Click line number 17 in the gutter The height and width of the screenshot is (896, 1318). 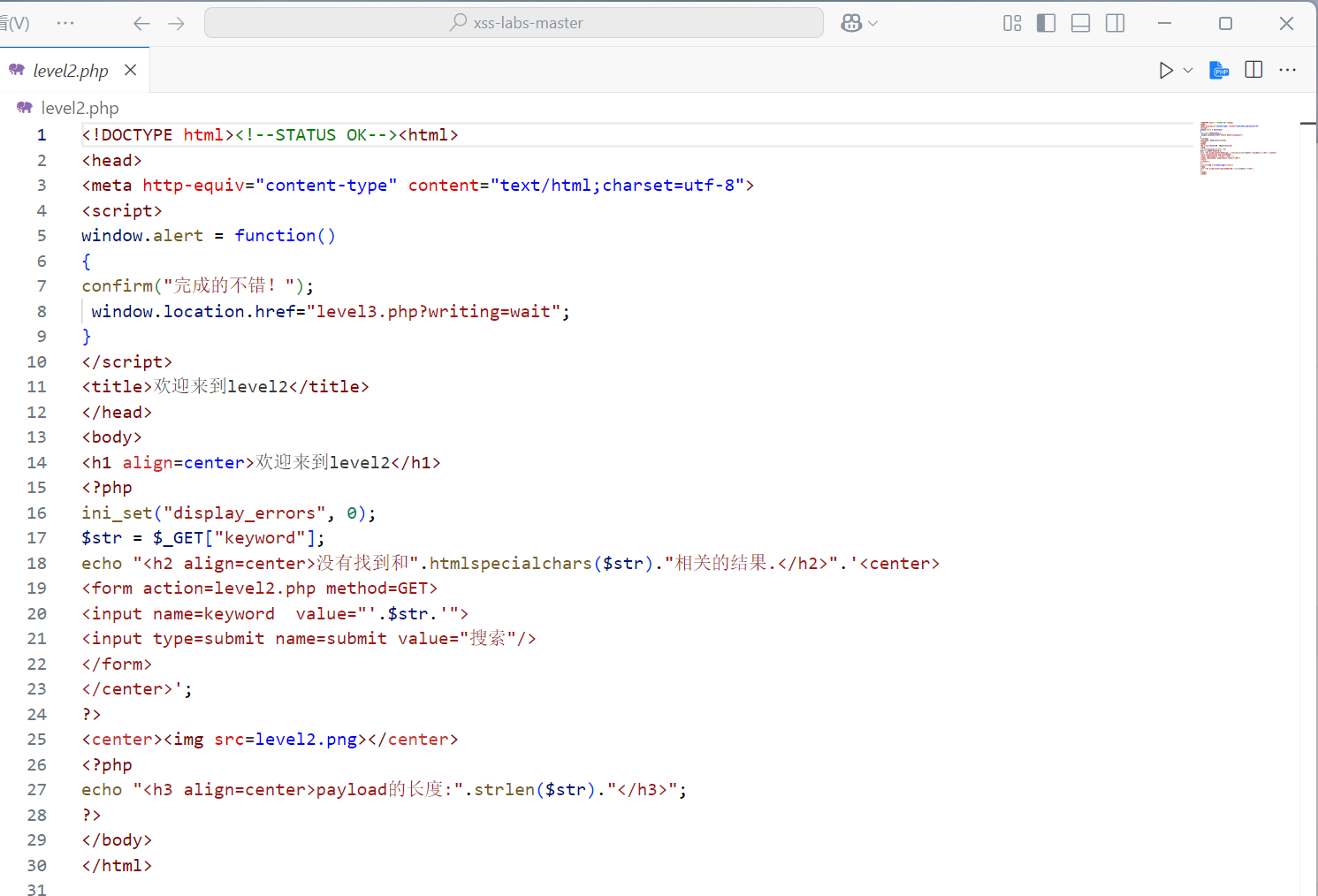(x=37, y=538)
